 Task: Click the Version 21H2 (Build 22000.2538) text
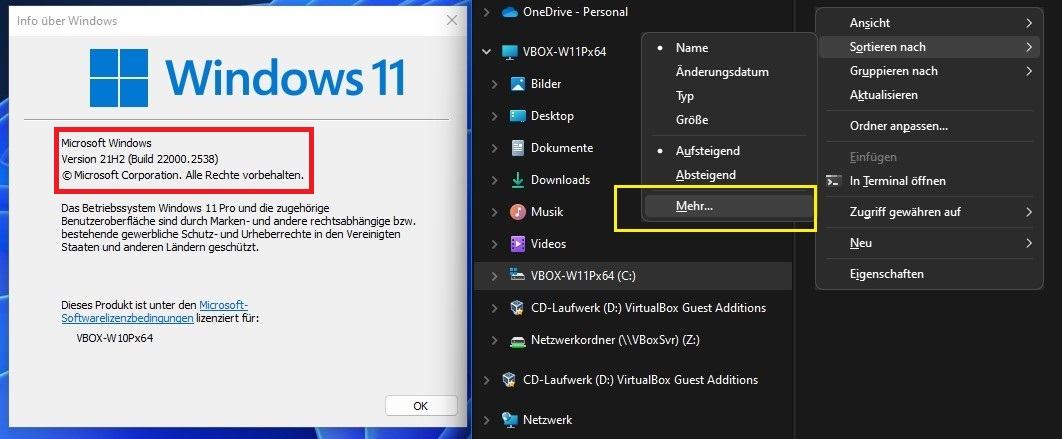click(140, 159)
